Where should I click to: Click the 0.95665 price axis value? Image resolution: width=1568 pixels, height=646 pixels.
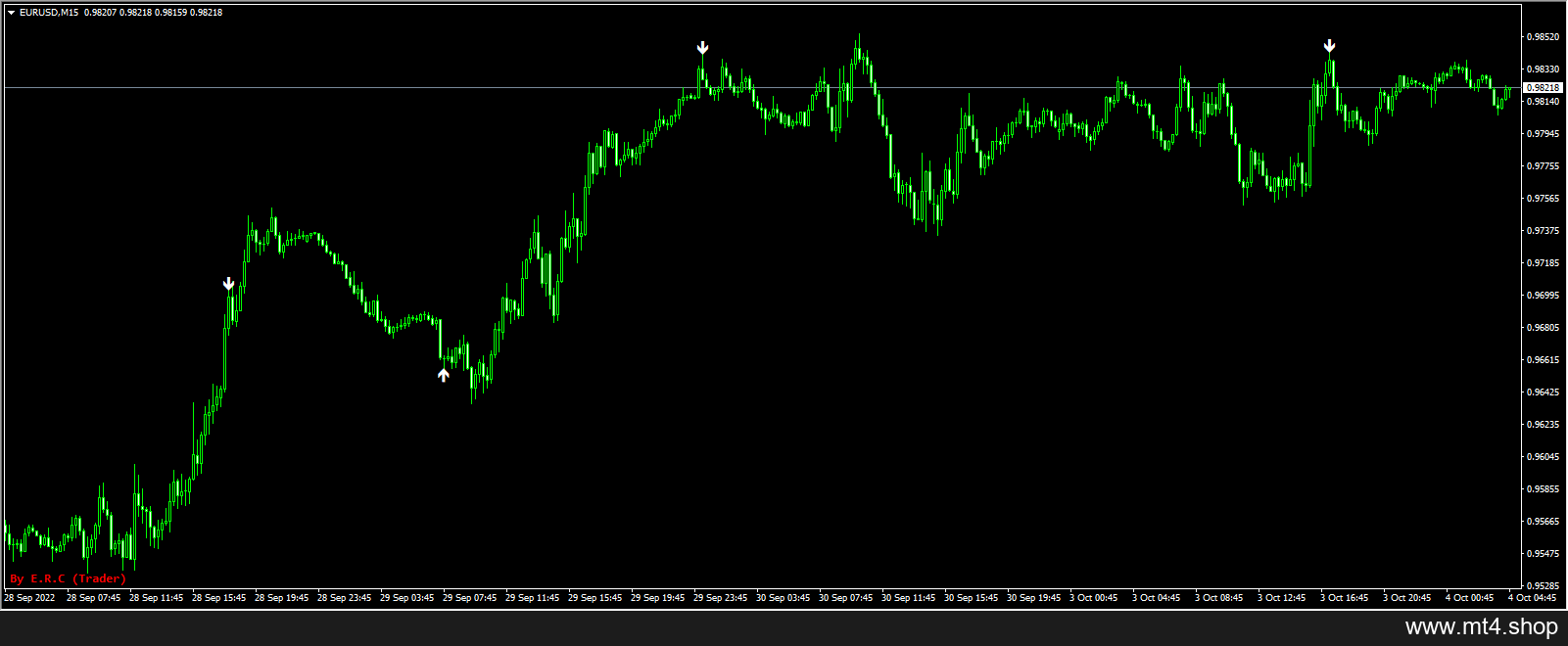[1544, 522]
